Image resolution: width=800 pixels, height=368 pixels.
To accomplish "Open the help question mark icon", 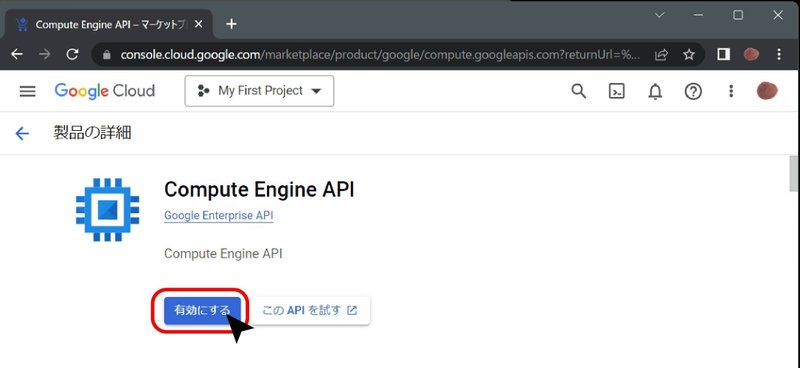I will (693, 91).
